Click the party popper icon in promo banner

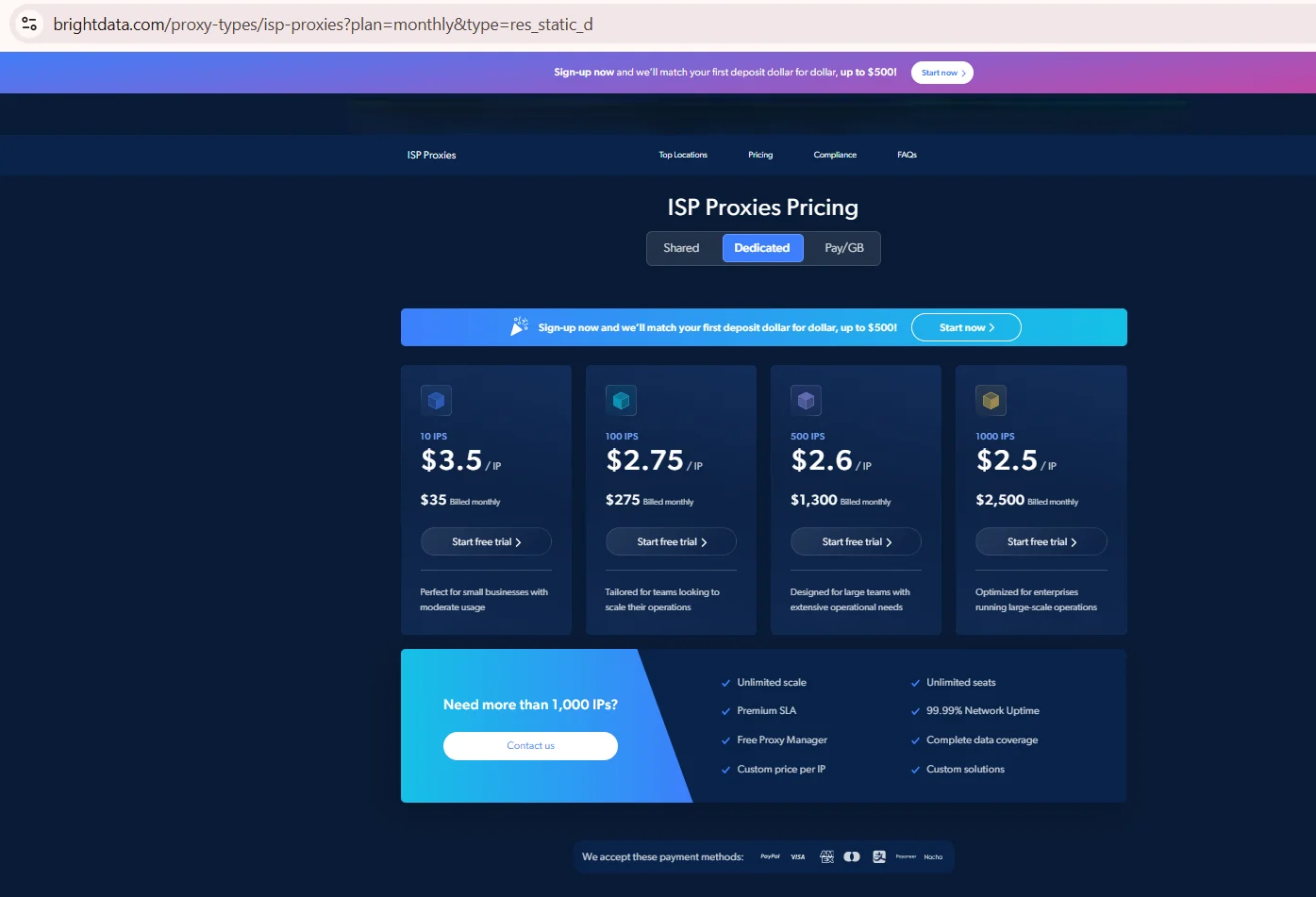tap(519, 326)
